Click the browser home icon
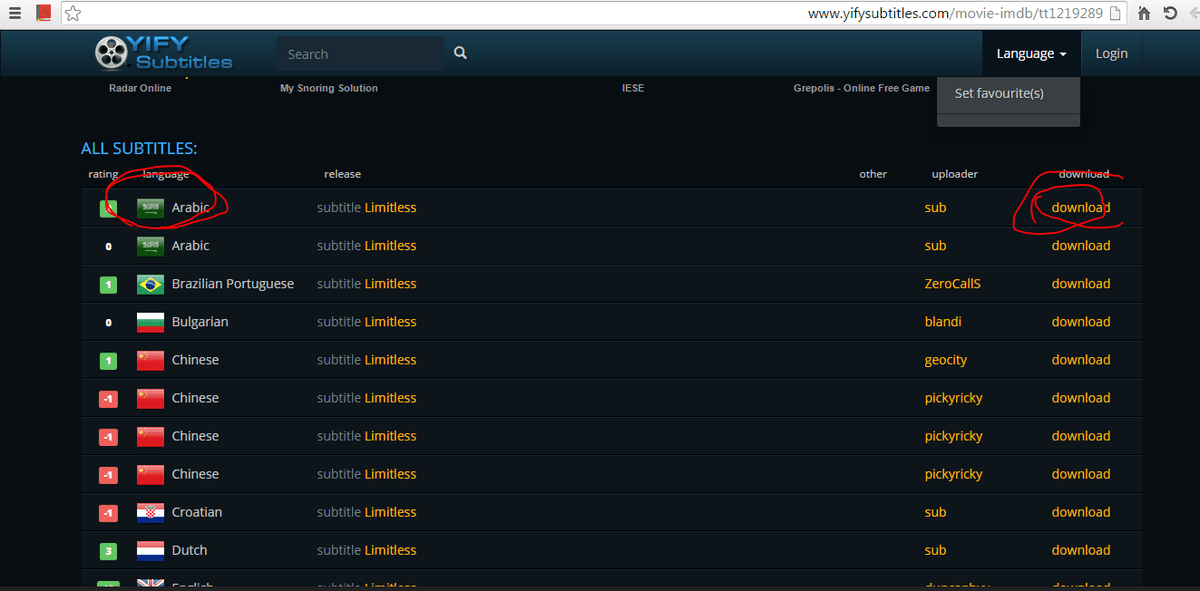 click(x=1144, y=14)
